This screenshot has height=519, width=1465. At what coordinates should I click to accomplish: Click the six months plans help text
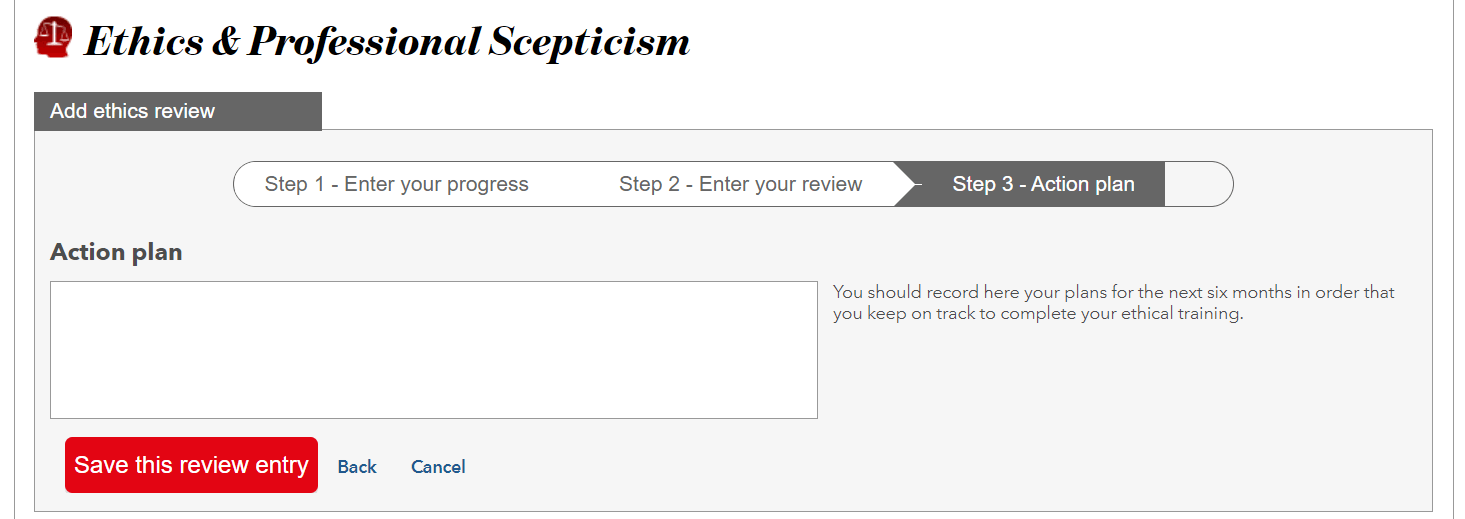pyautogui.click(x=1113, y=293)
